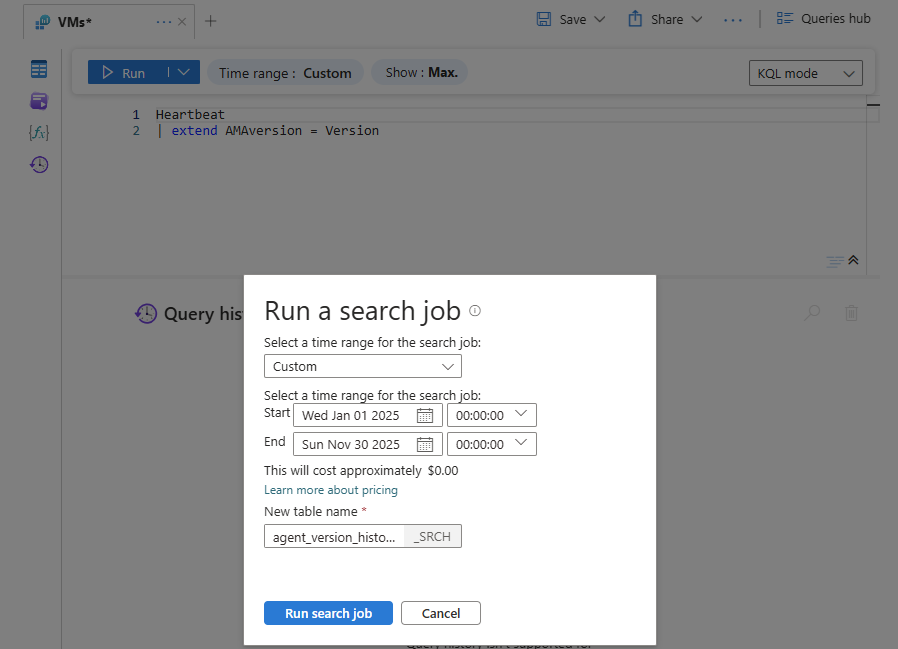Open Learn more about pricing link
Viewport: 898px width, 649px height.
click(x=330, y=490)
